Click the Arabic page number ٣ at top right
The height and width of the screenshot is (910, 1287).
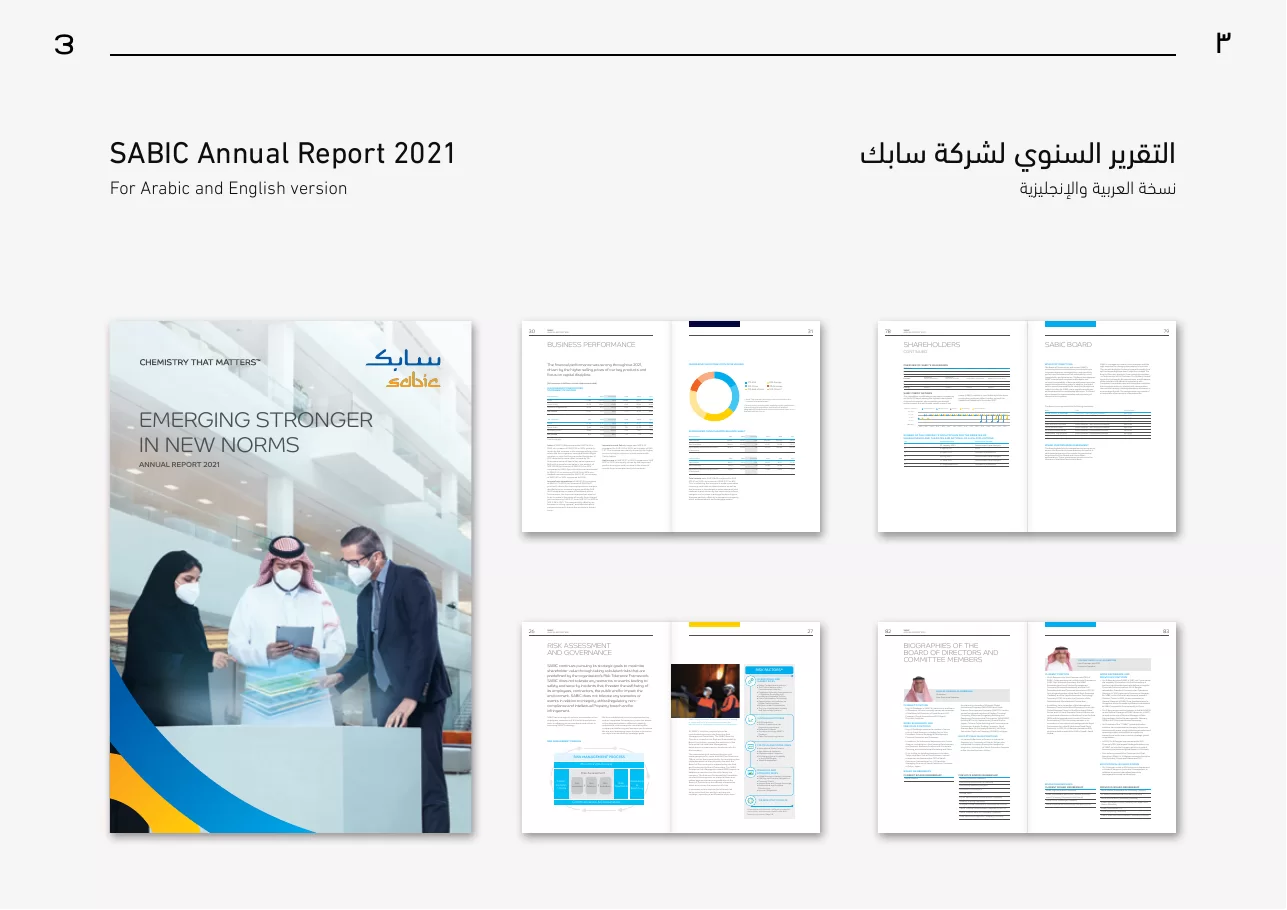pos(1223,43)
